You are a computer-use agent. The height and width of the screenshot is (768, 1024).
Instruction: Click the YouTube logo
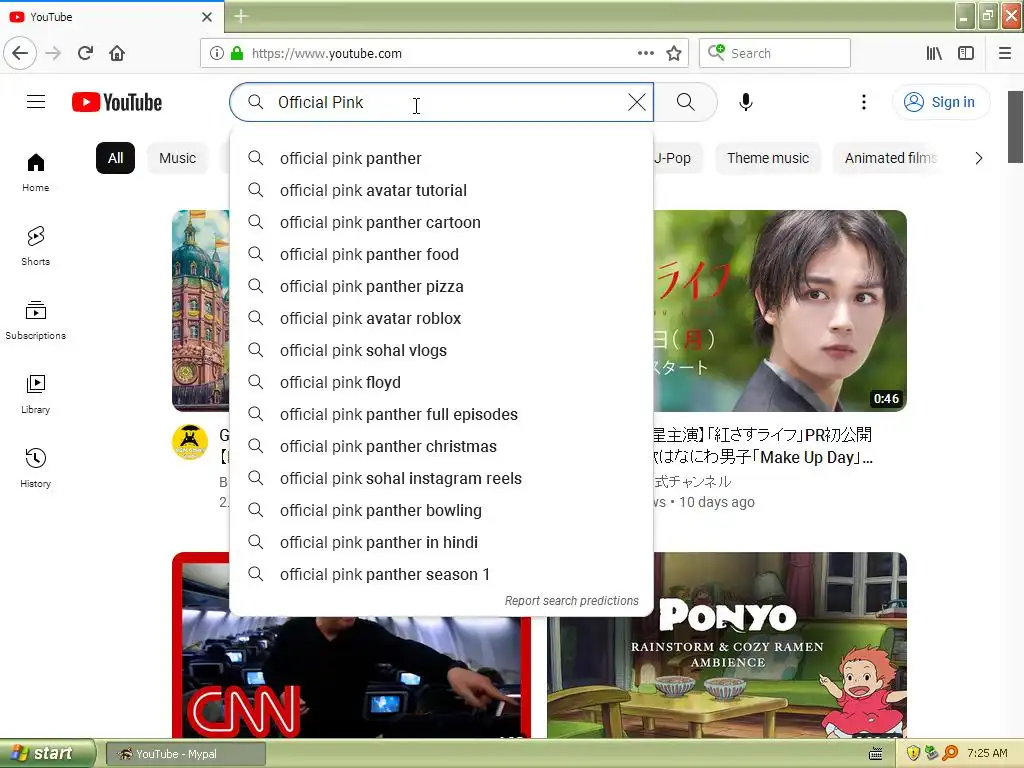[117, 103]
